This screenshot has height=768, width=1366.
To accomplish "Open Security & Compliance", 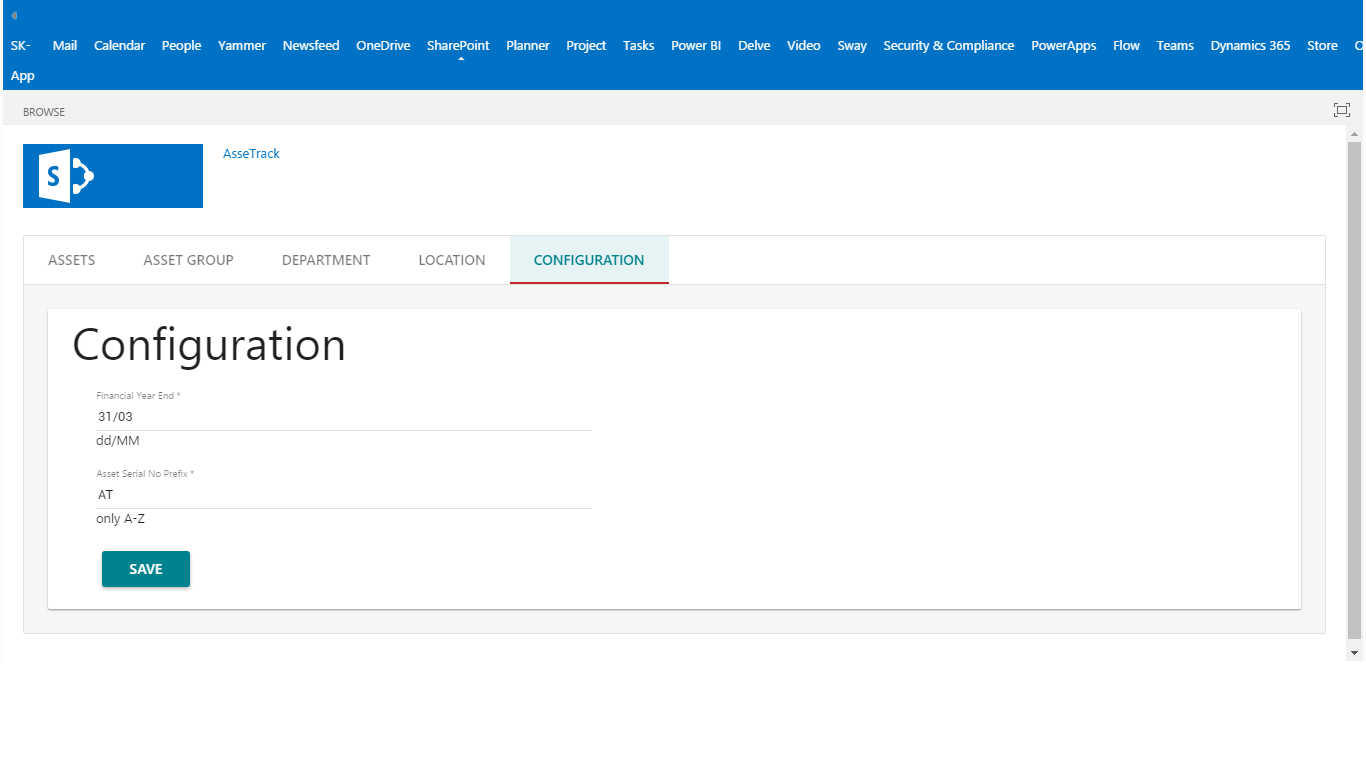I will (x=948, y=45).
